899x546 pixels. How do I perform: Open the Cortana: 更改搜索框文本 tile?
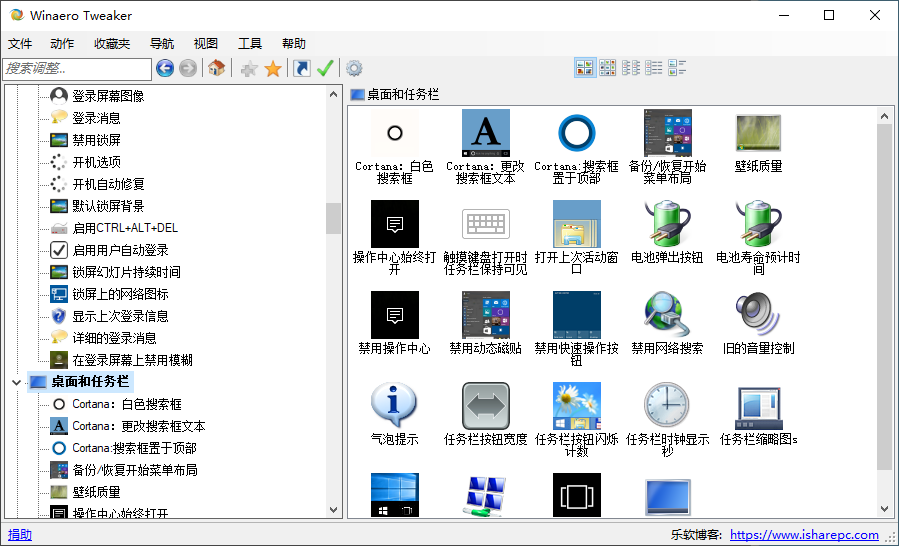click(x=486, y=147)
